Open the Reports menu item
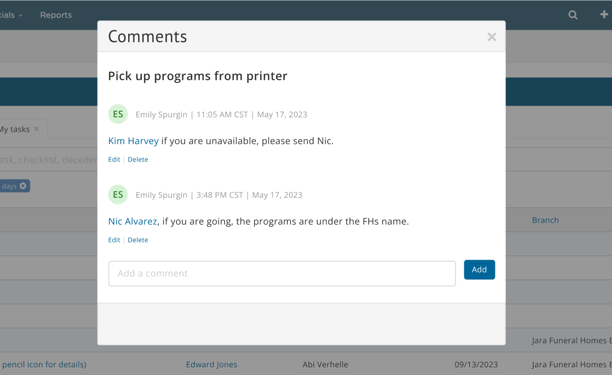This screenshot has height=375, width=612. click(x=56, y=15)
